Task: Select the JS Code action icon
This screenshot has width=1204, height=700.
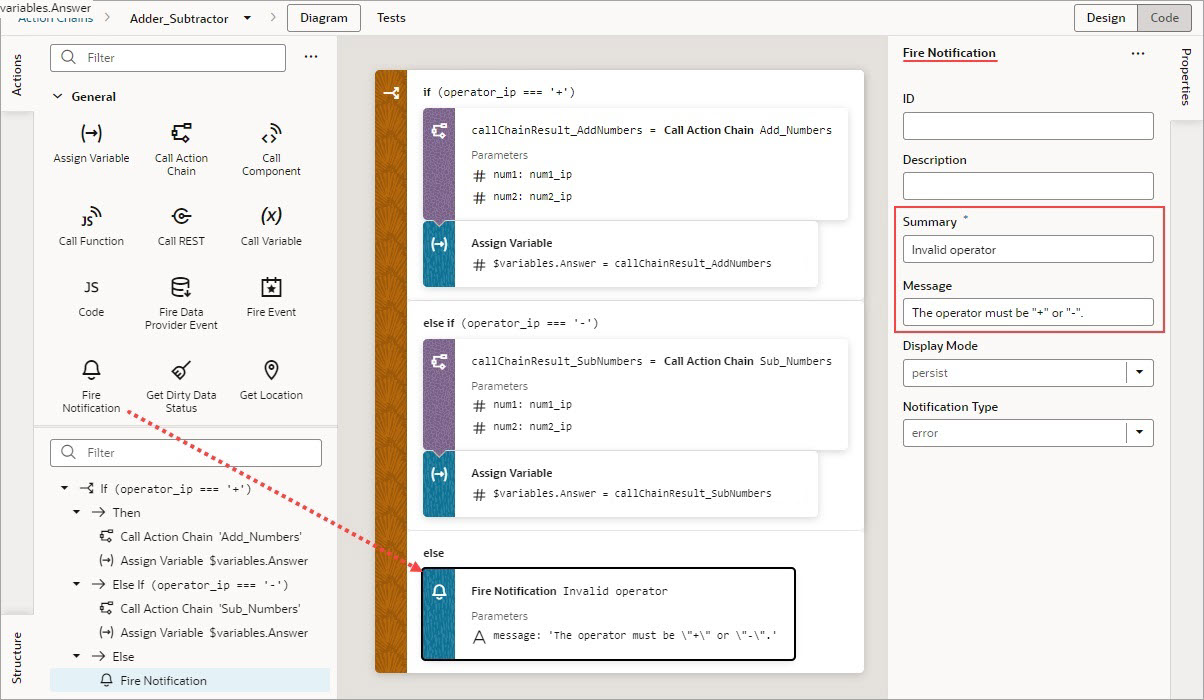Action: [90, 287]
